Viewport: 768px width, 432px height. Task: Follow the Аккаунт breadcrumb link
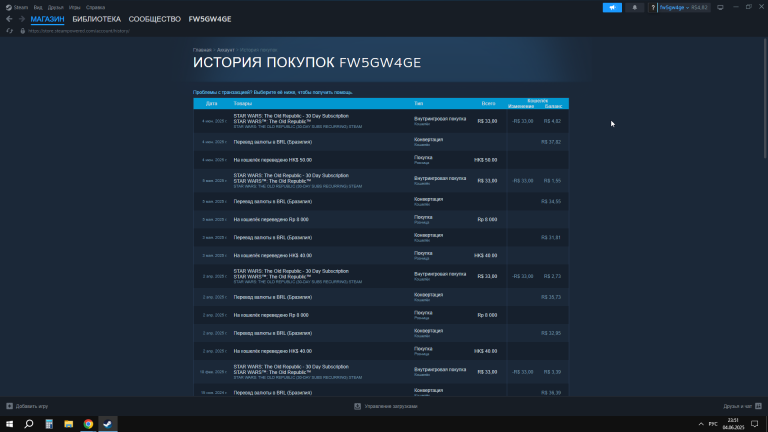click(225, 50)
